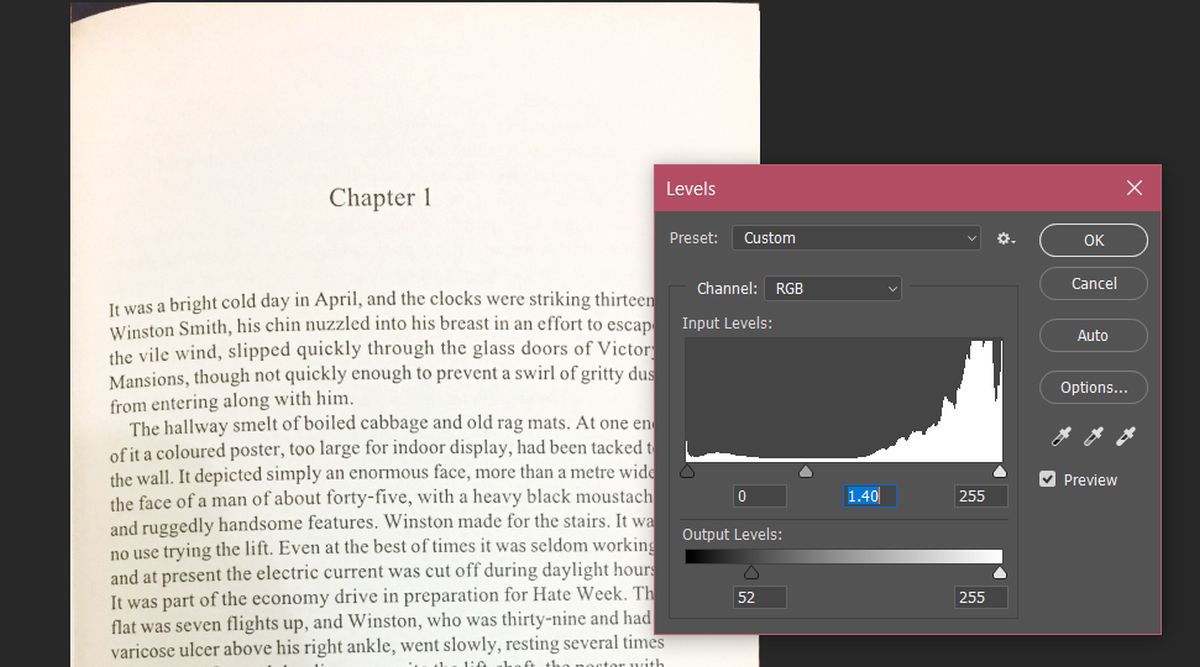Select the gray point eyedropper
This screenshot has width=1200, height=667.
click(x=1092, y=437)
